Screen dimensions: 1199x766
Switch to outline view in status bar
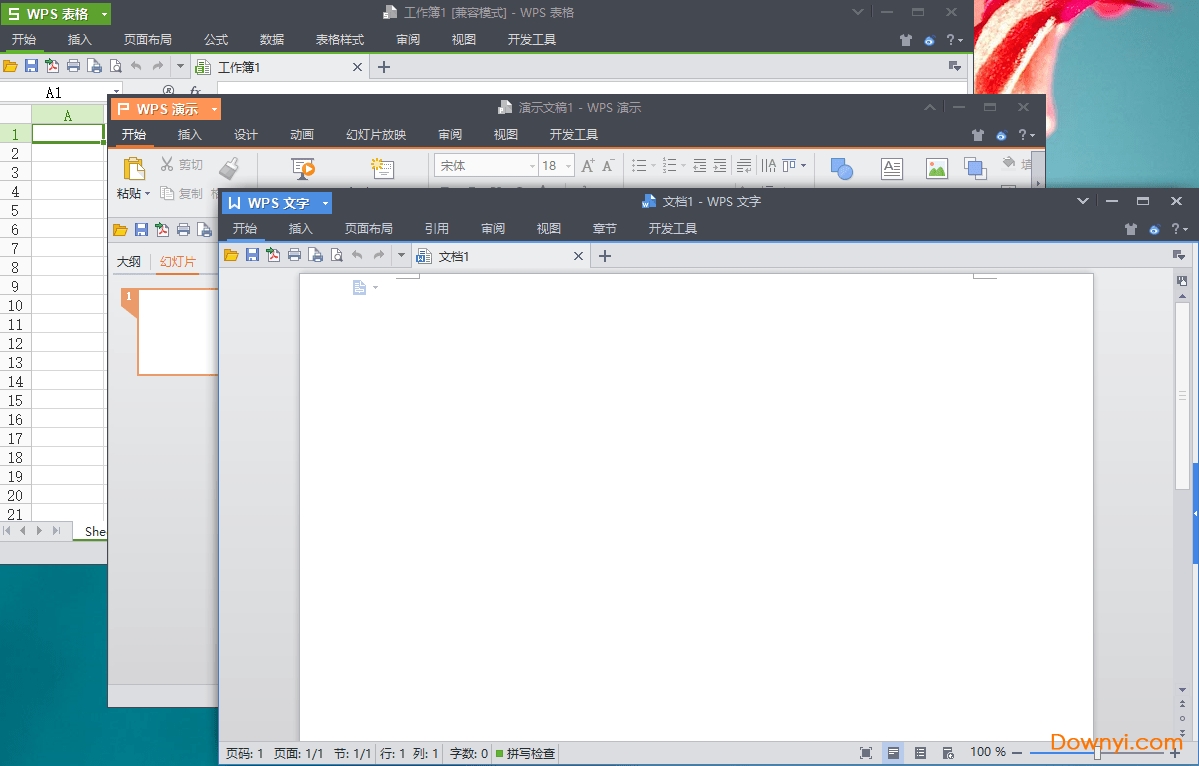(921, 753)
